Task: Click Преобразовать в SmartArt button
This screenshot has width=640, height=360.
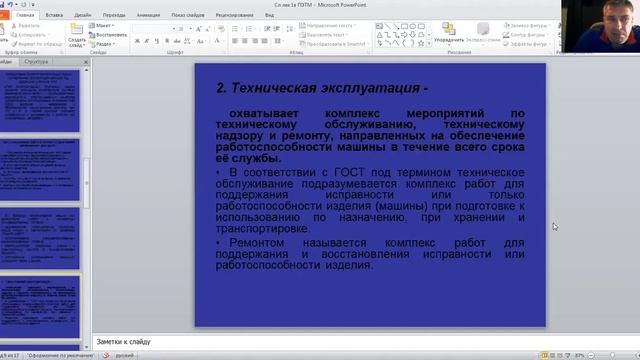Action: [334, 44]
